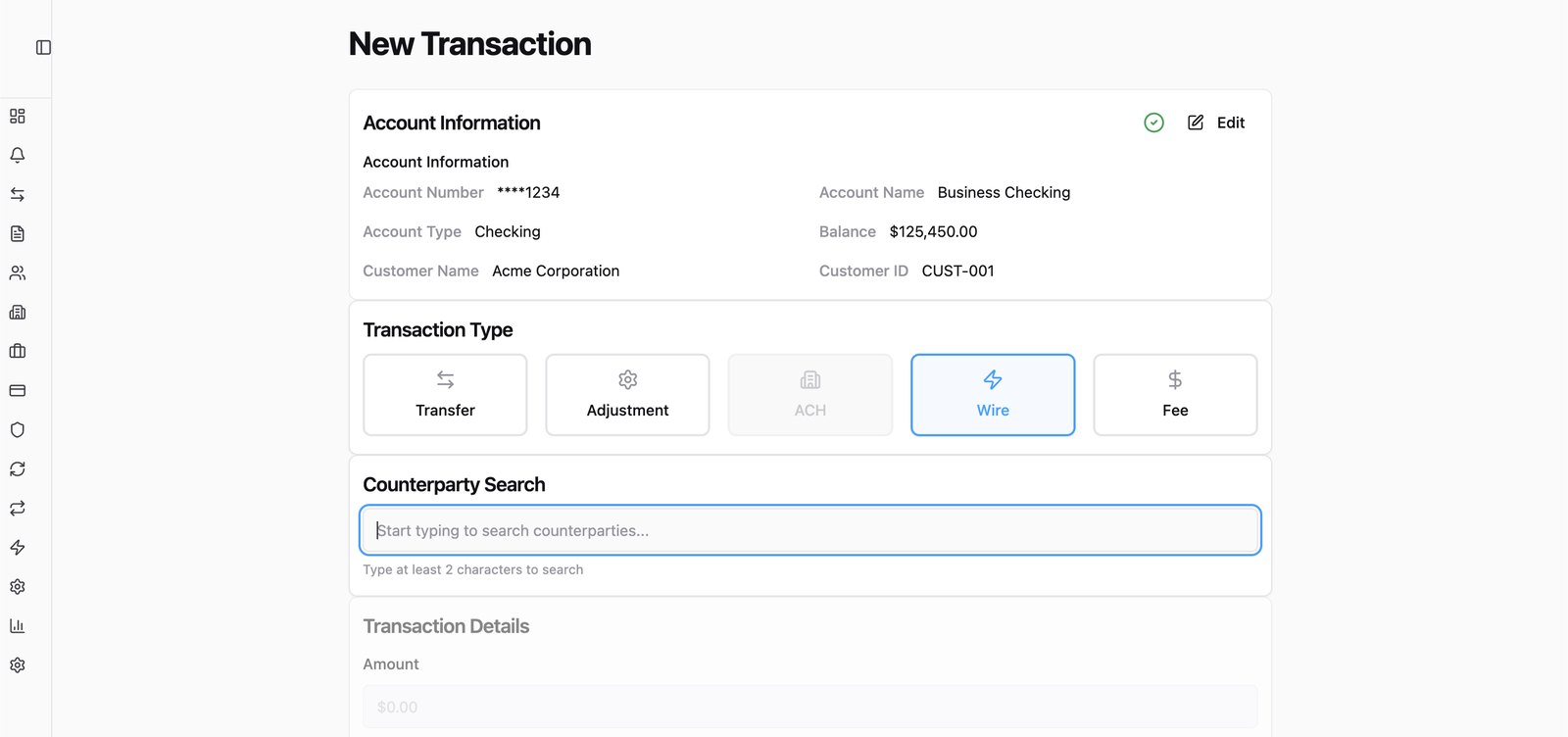
Task: Select the Fee transaction type
Action: [x=1175, y=395]
